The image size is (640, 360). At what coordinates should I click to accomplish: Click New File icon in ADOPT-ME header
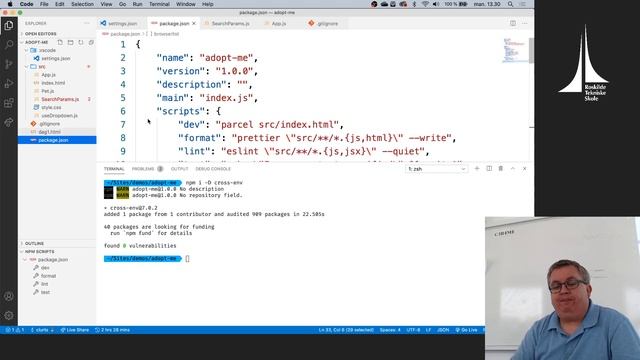point(60,42)
